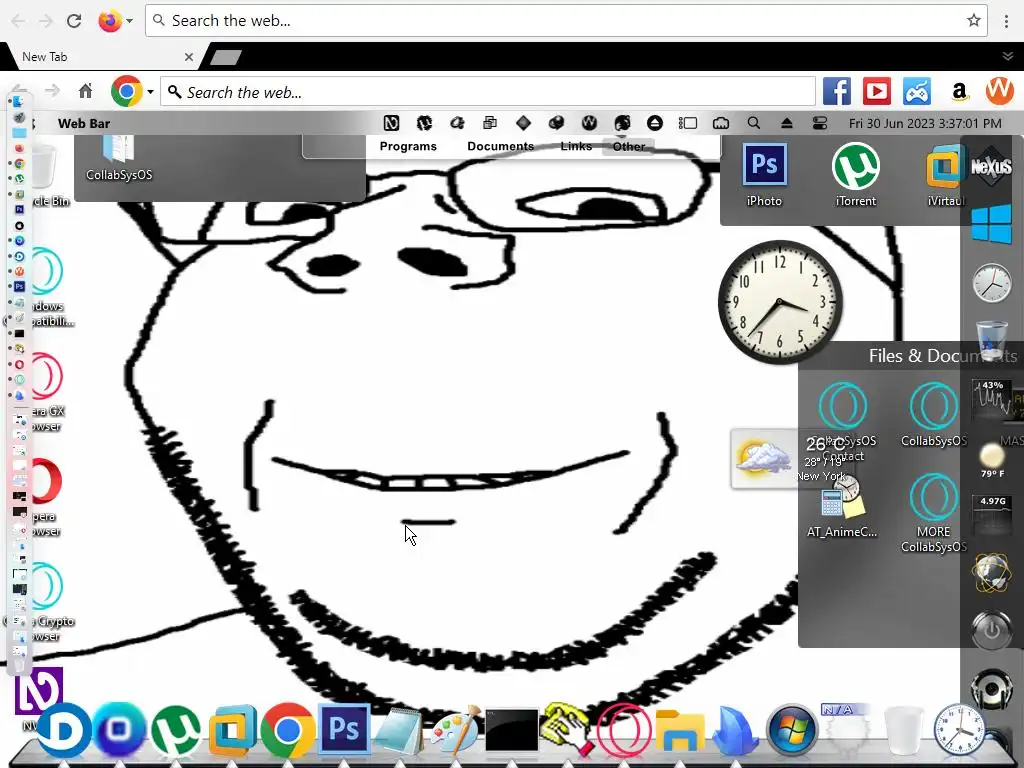Screen dimensions: 1024x768
Task: Click the Windows Start orb in the dock
Action: [x=792, y=729]
